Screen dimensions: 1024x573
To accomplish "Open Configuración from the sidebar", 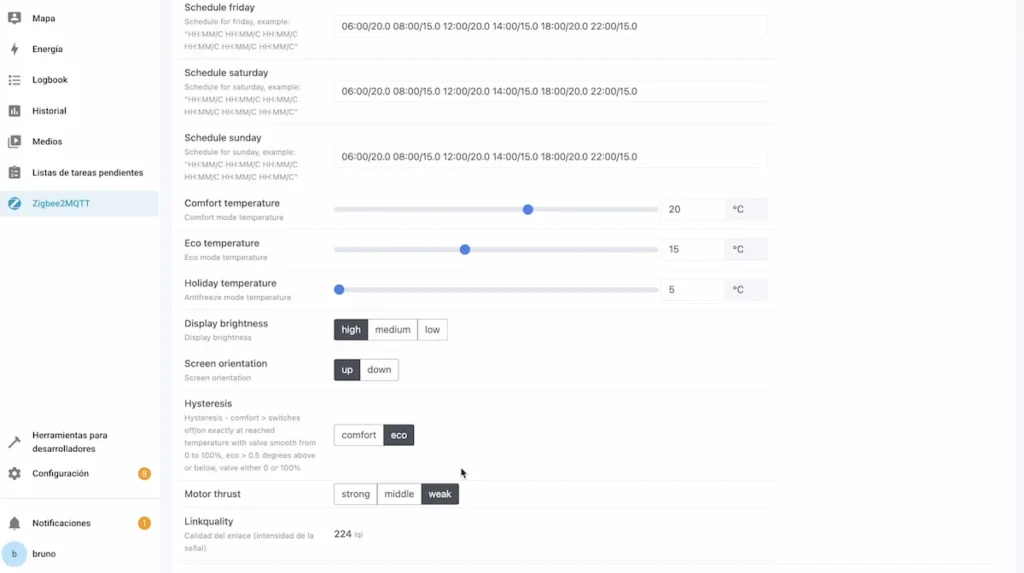I will point(60,474).
